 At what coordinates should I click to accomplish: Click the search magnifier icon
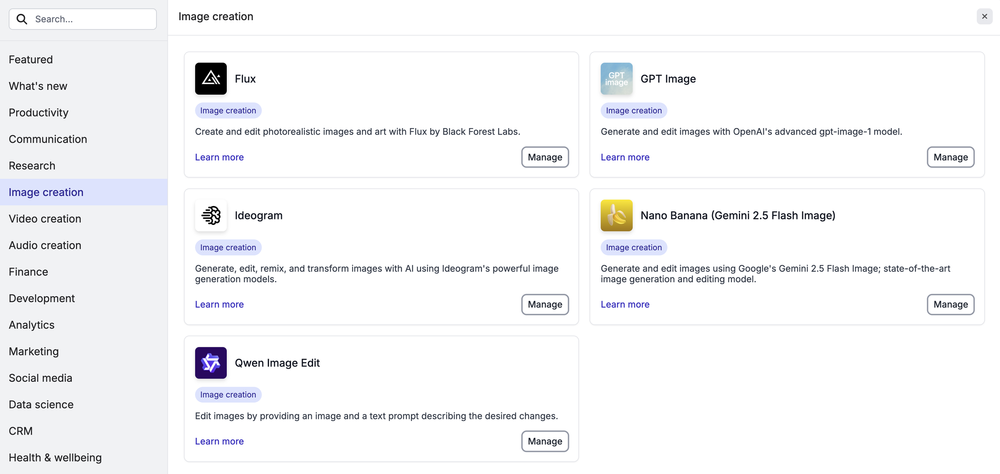coord(22,19)
